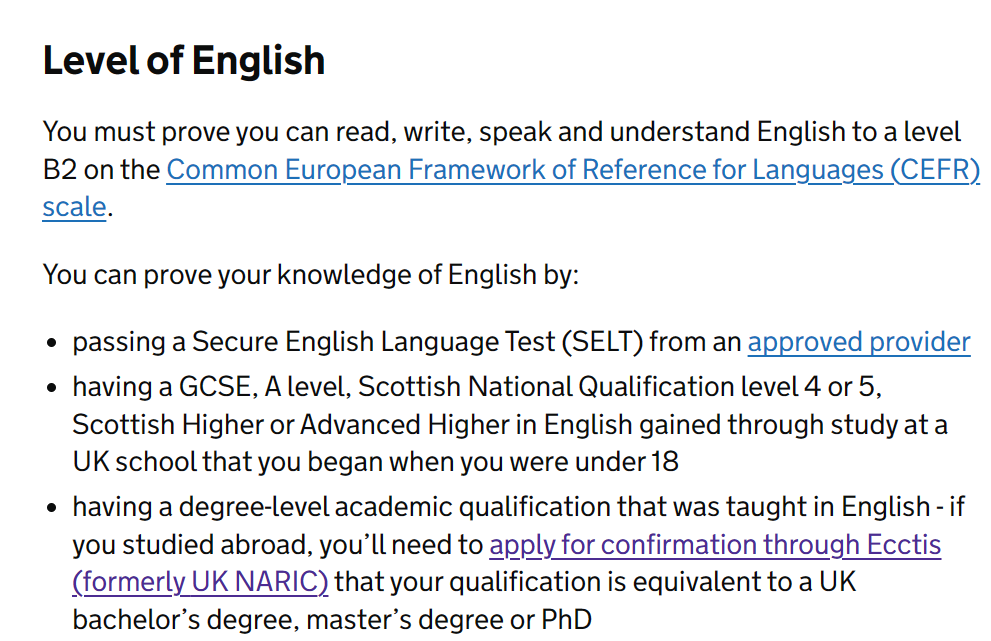The width and height of the screenshot is (991, 641).
Task: Click the bullet marker before "having a degree-level"
Action: tap(52, 508)
